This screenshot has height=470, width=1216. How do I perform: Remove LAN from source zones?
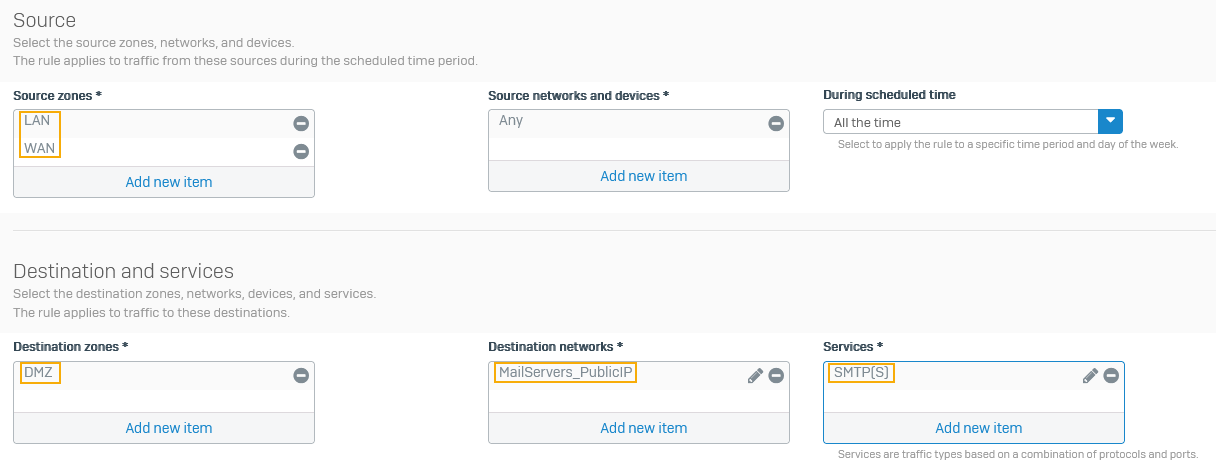301,123
